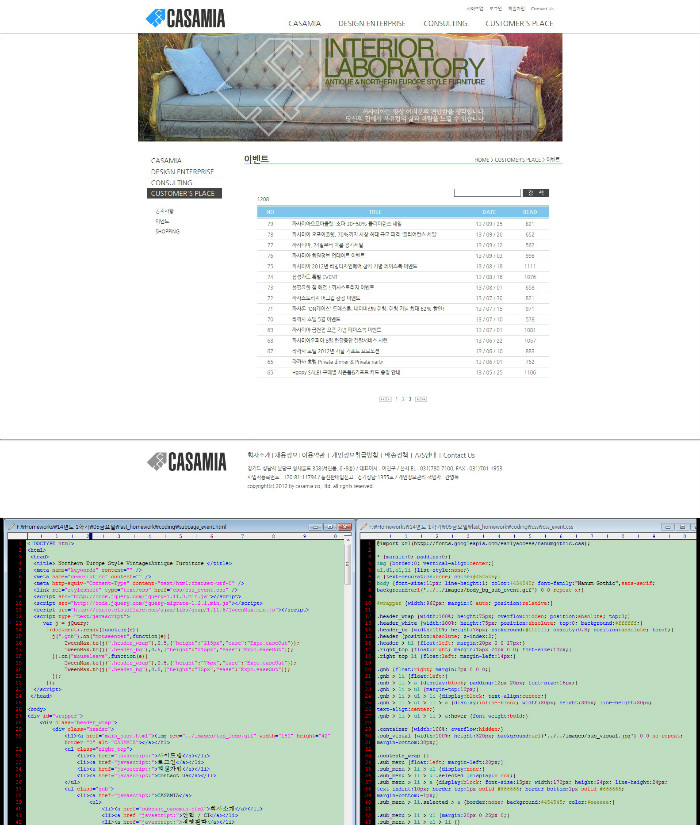Go to the next page arrow in pagination

(x=421, y=399)
